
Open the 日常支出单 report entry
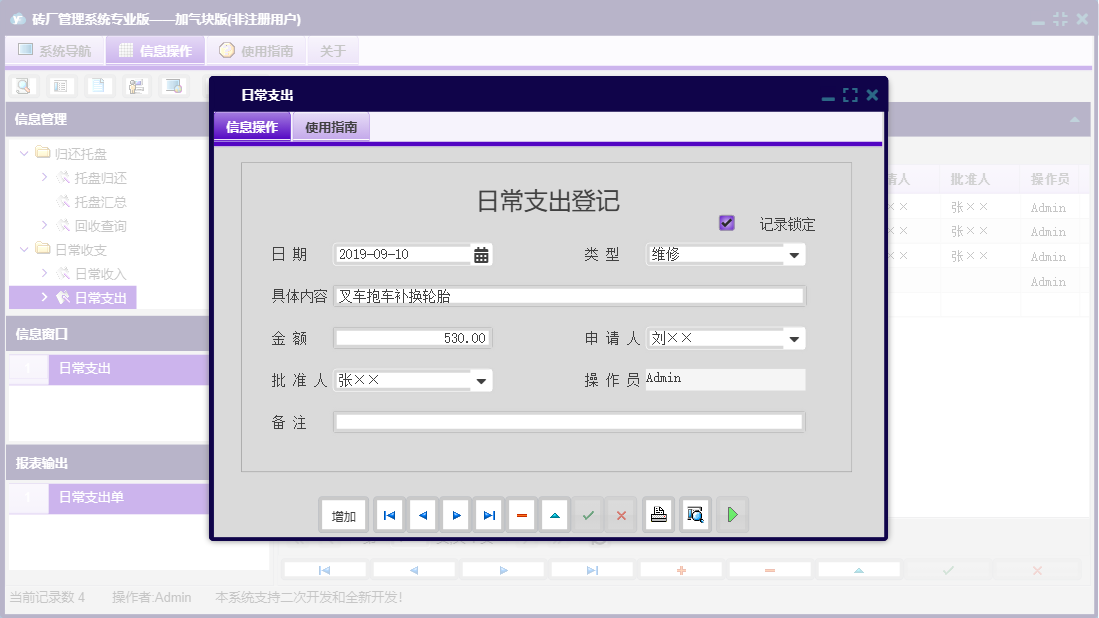point(91,498)
